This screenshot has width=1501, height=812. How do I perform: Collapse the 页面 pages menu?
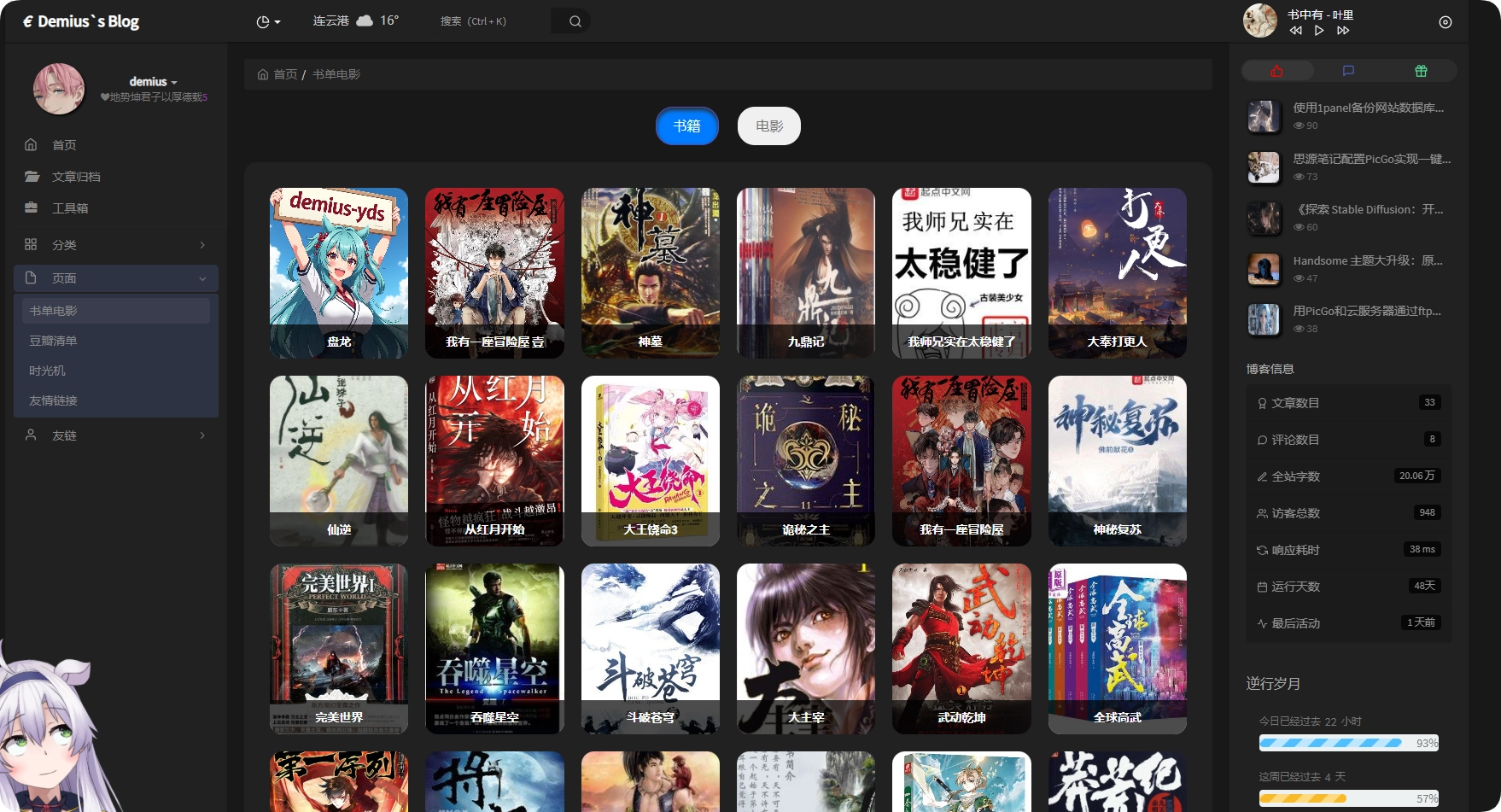(116, 278)
